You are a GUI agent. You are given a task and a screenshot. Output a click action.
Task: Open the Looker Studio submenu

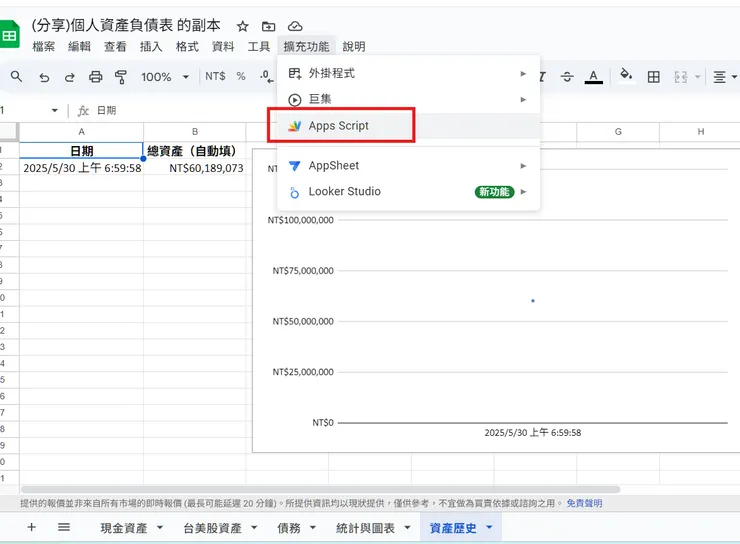click(409, 192)
